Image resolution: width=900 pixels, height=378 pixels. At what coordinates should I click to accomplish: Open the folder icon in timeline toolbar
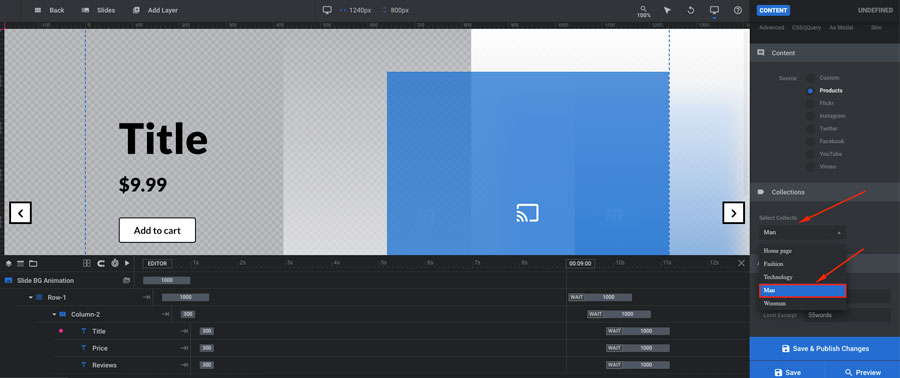tap(33, 263)
